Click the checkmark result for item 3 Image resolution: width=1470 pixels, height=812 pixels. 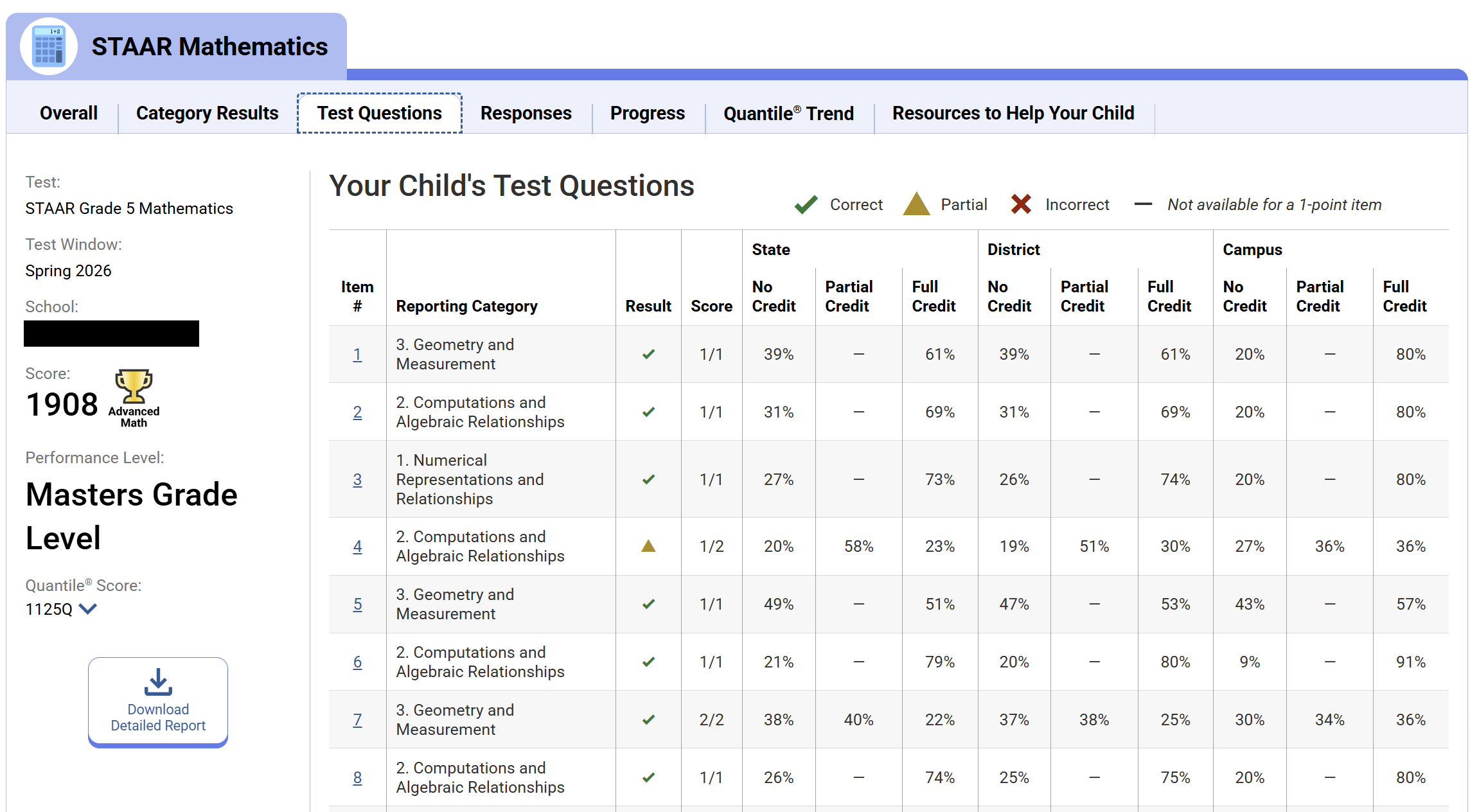[x=649, y=479]
